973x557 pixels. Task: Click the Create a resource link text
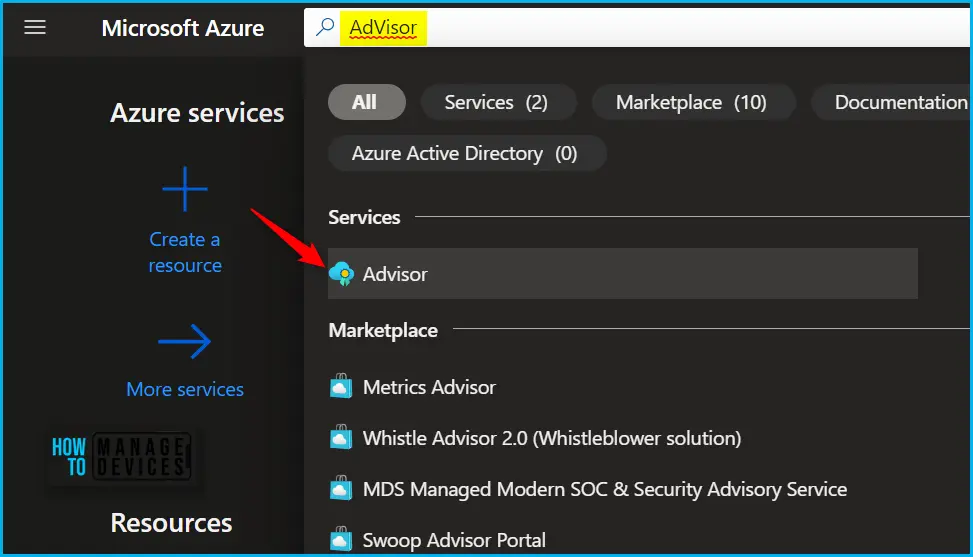[185, 252]
